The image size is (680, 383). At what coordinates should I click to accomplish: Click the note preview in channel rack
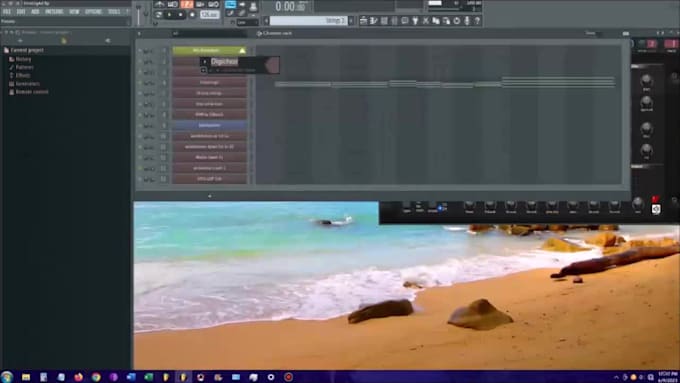click(x=445, y=82)
